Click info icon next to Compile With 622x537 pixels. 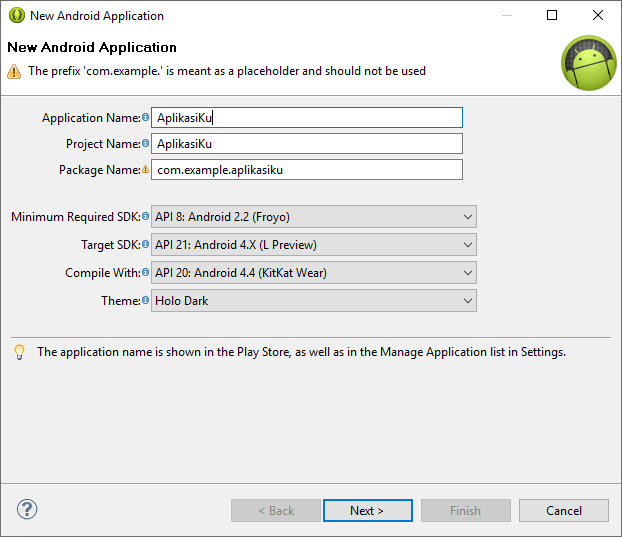click(146, 273)
